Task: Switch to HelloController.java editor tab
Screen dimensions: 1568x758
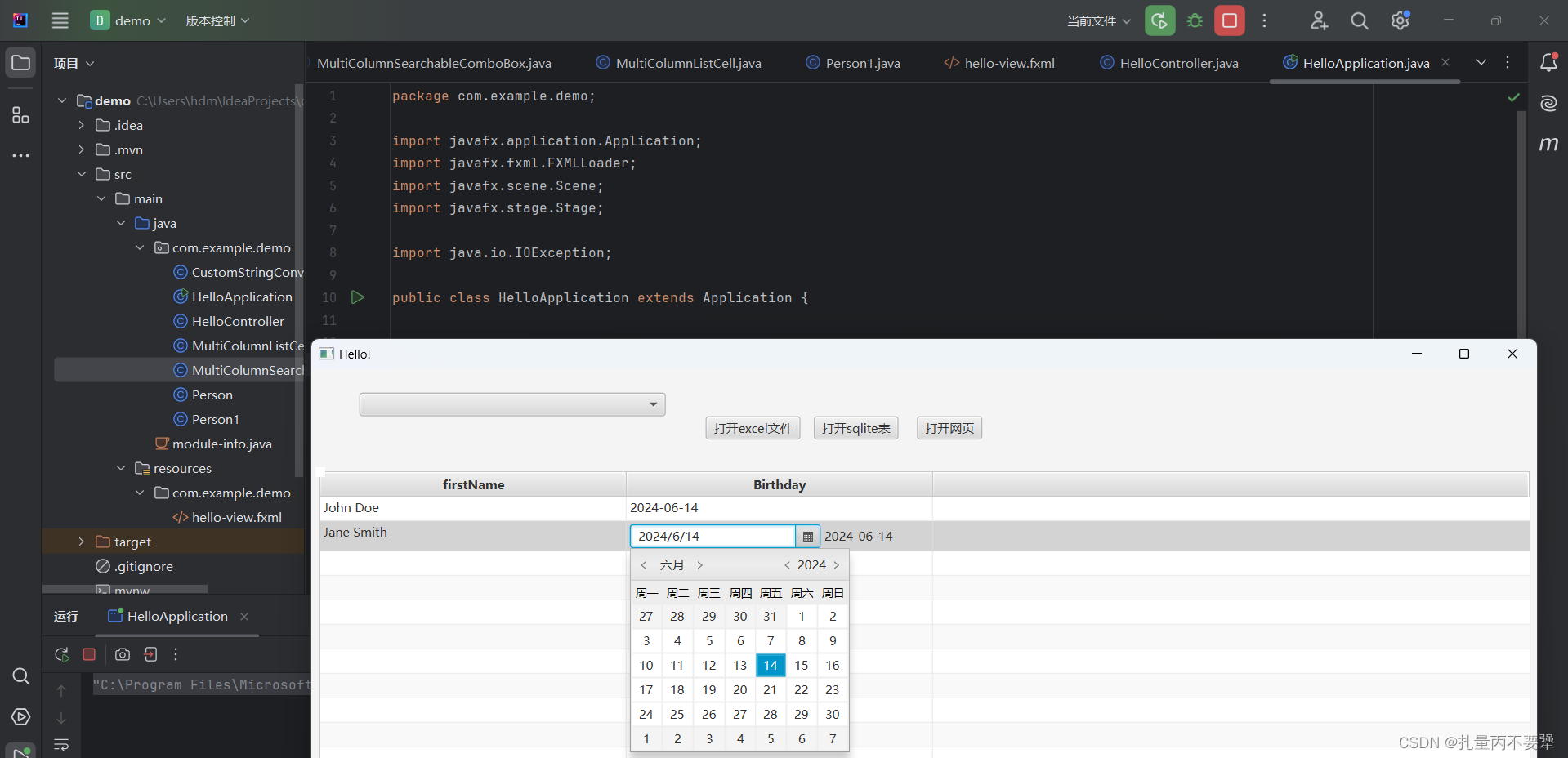Action: coord(1169,63)
